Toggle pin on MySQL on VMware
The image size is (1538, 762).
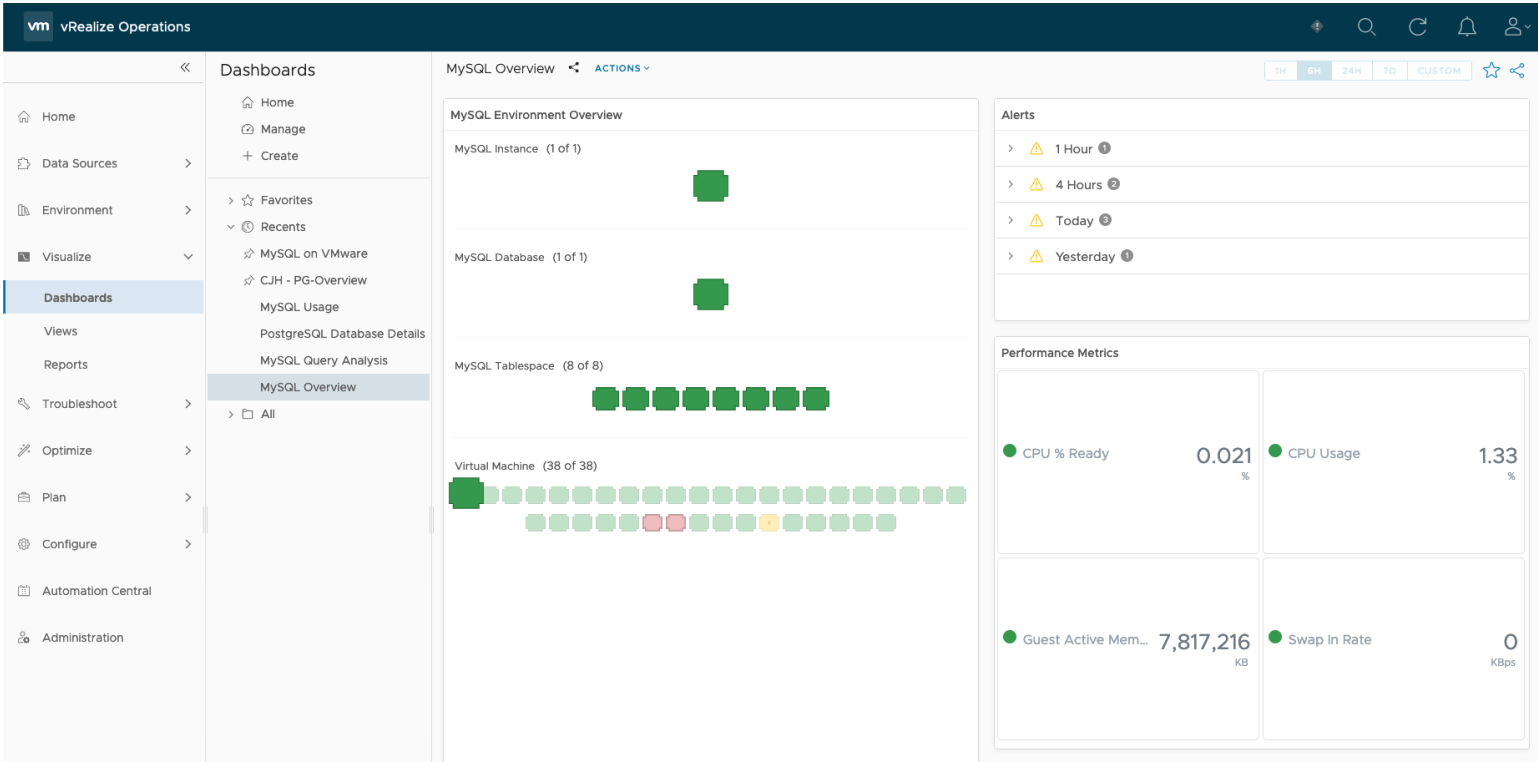pyautogui.click(x=248, y=254)
